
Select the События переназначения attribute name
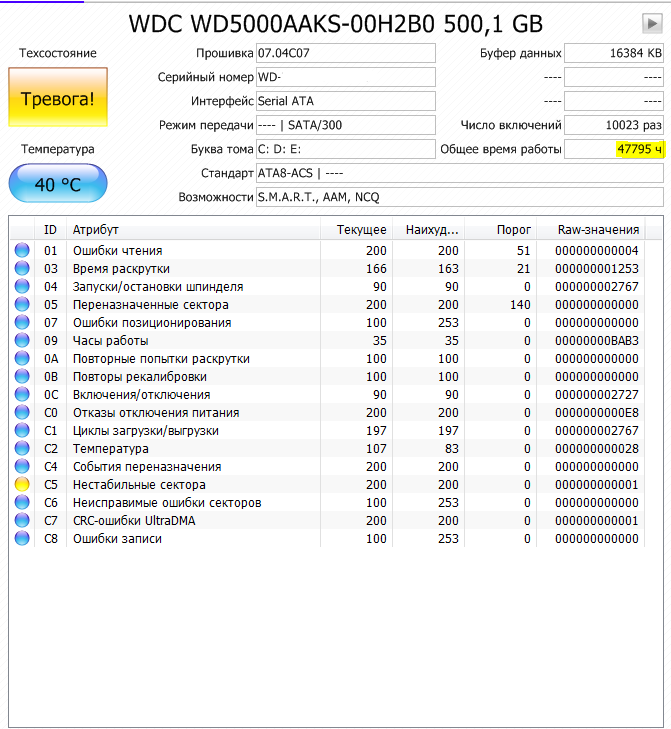147,467
